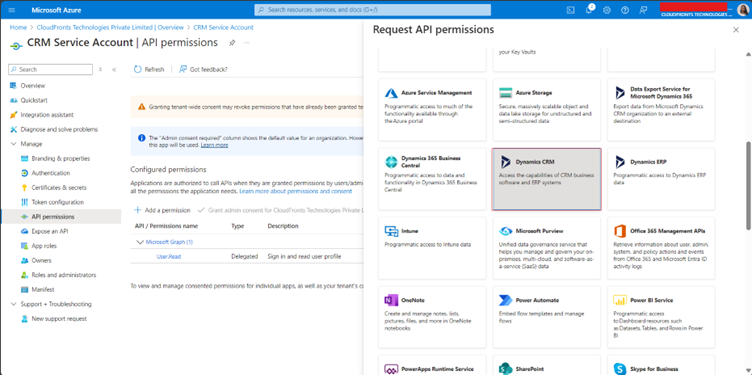The image size is (752, 375).
Task: Open Learn more about permissions and consent
Action: 296,191
